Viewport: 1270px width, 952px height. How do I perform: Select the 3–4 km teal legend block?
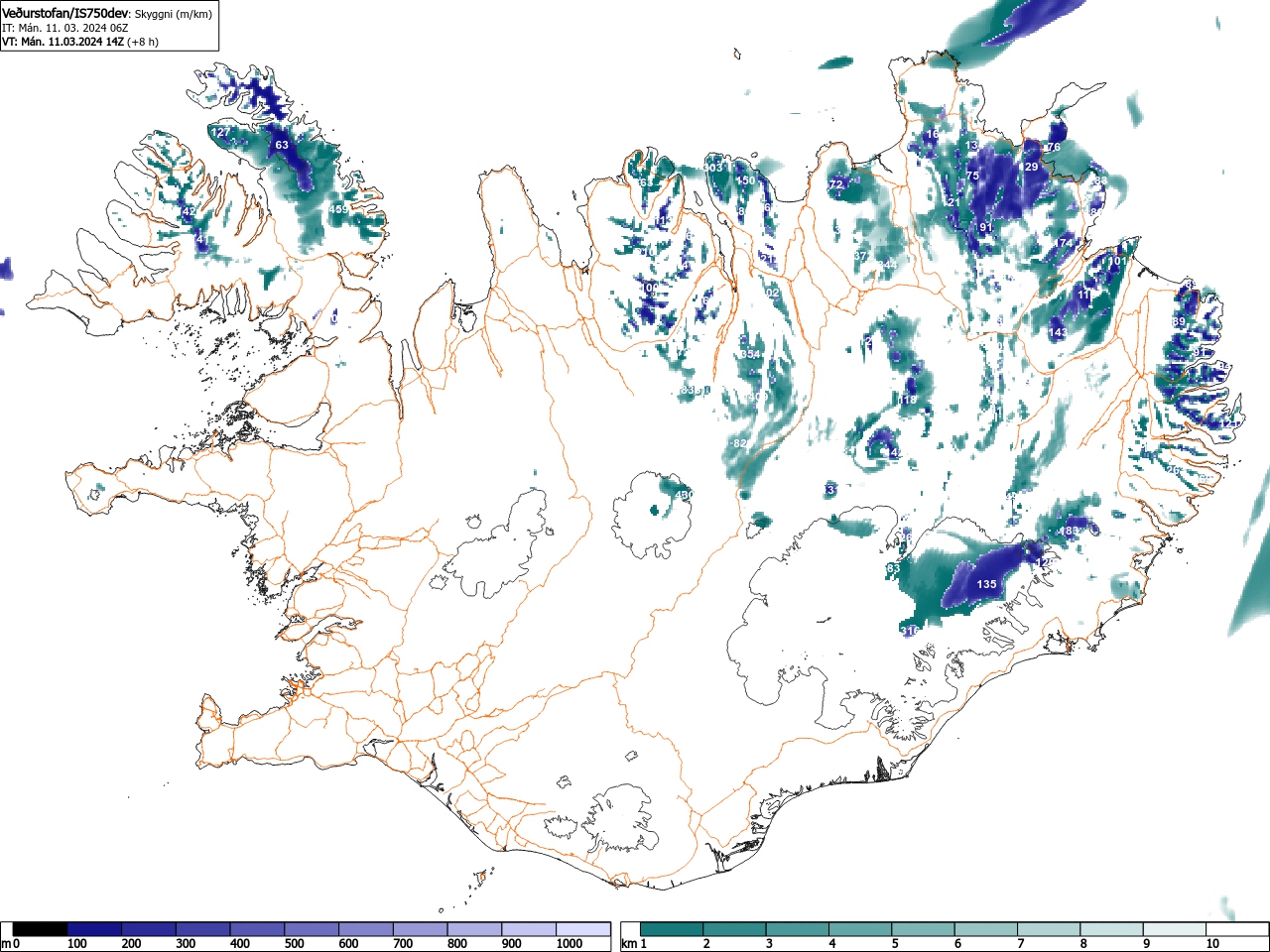pos(798,929)
